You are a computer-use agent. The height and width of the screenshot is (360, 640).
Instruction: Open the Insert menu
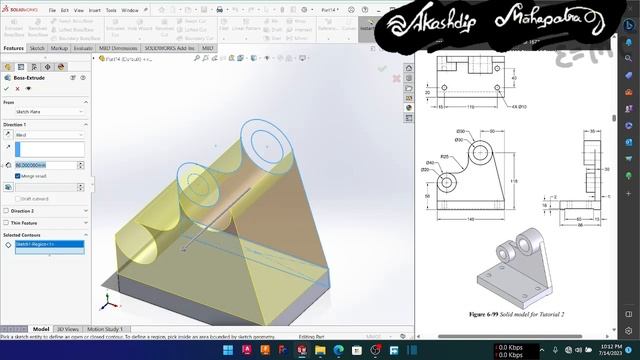tap(95, 10)
